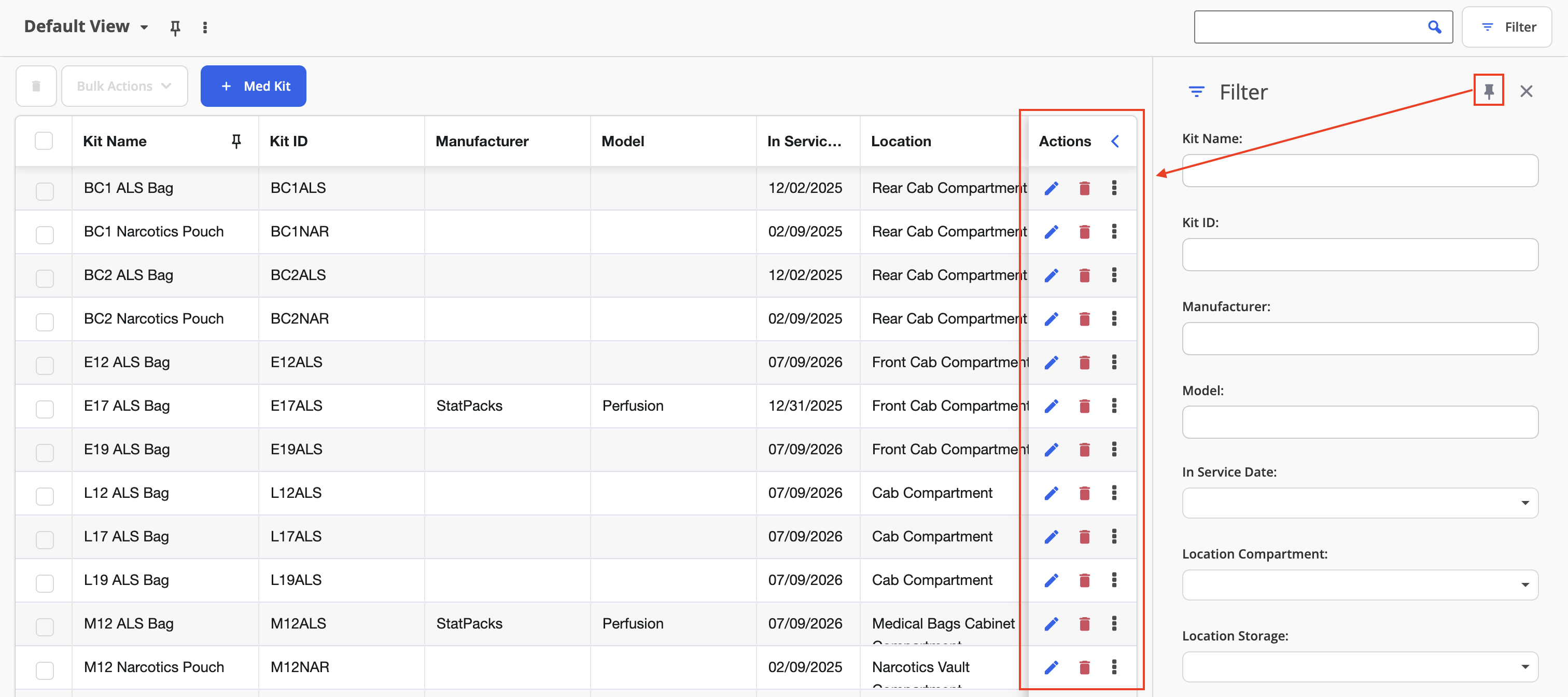1568x697 pixels.
Task: Click Perfusion in the M12 ALS Bag row
Action: tap(633, 624)
